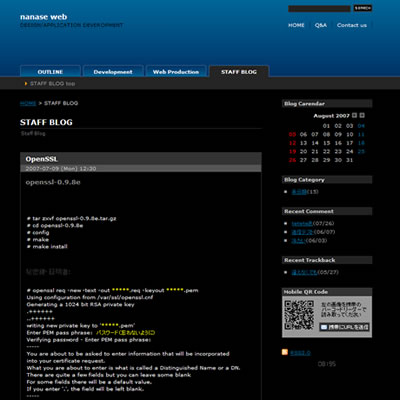Open the Q&A page link
The image size is (400, 400).
(x=321, y=25)
